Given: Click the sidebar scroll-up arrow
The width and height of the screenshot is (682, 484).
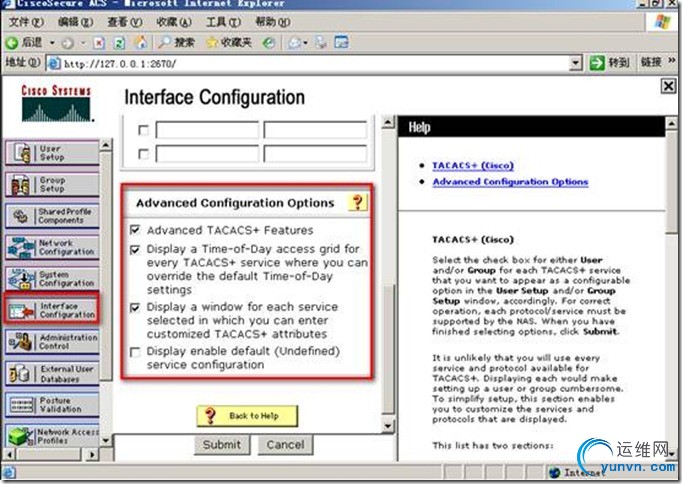Looking at the screenshot, I should [x=106, y=145].
